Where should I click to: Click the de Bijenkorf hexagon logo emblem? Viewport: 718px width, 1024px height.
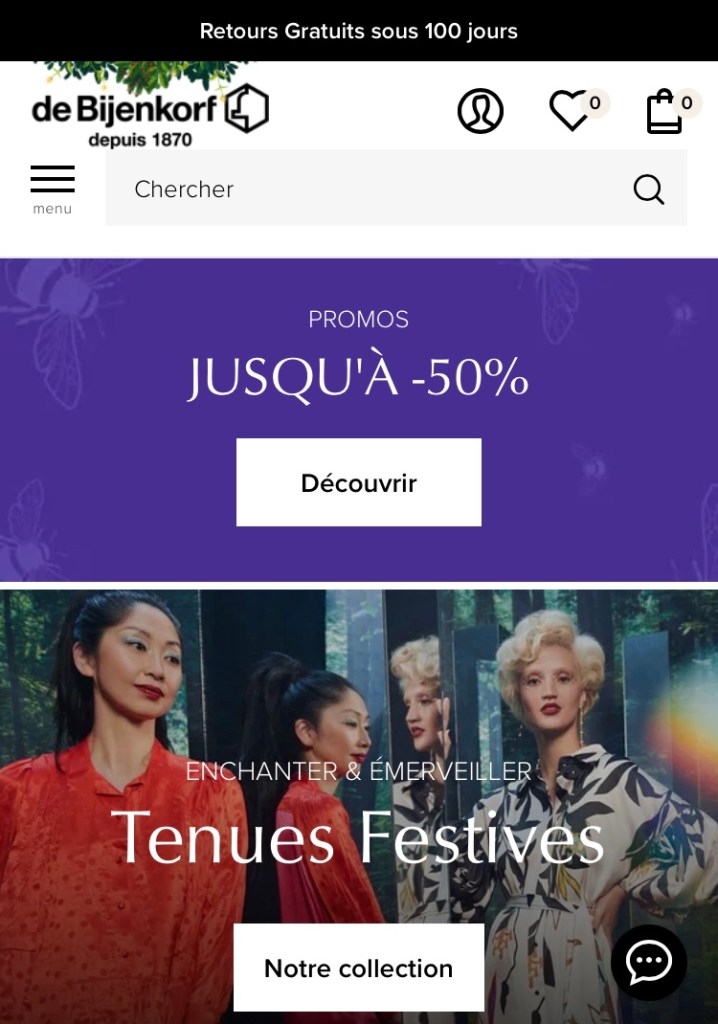pyautogui.click(x=247, y=108)
